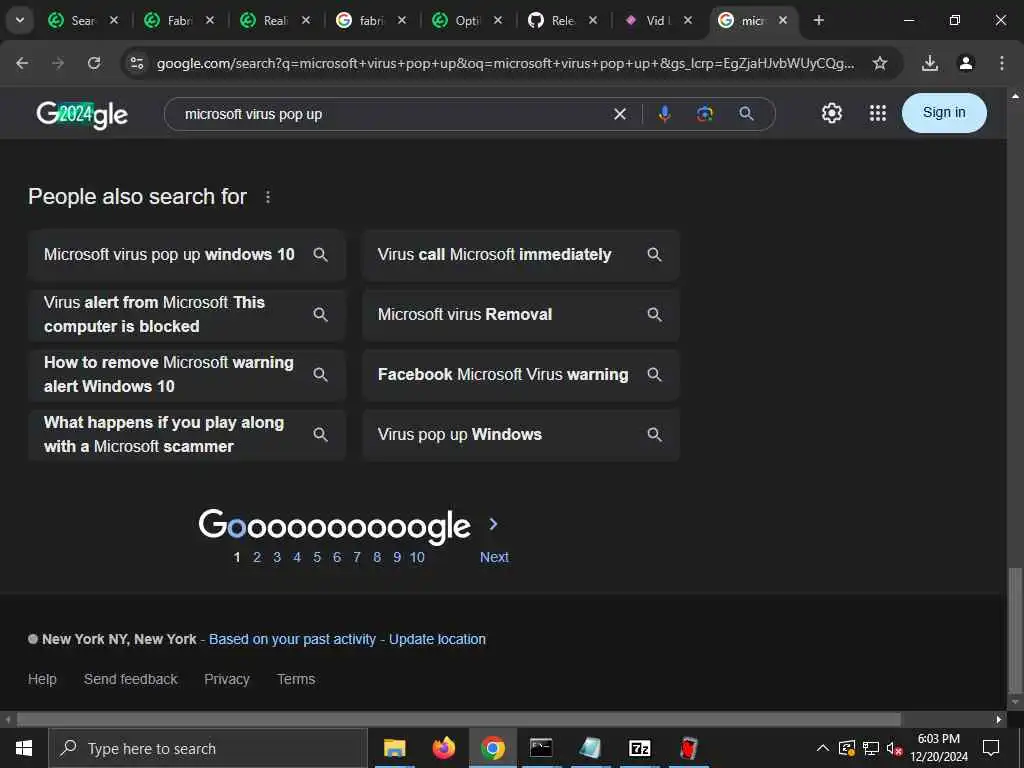This screenshot has width=1024, height=768.
Task: Go to results page 2
Action: click(x=257, y=558)
